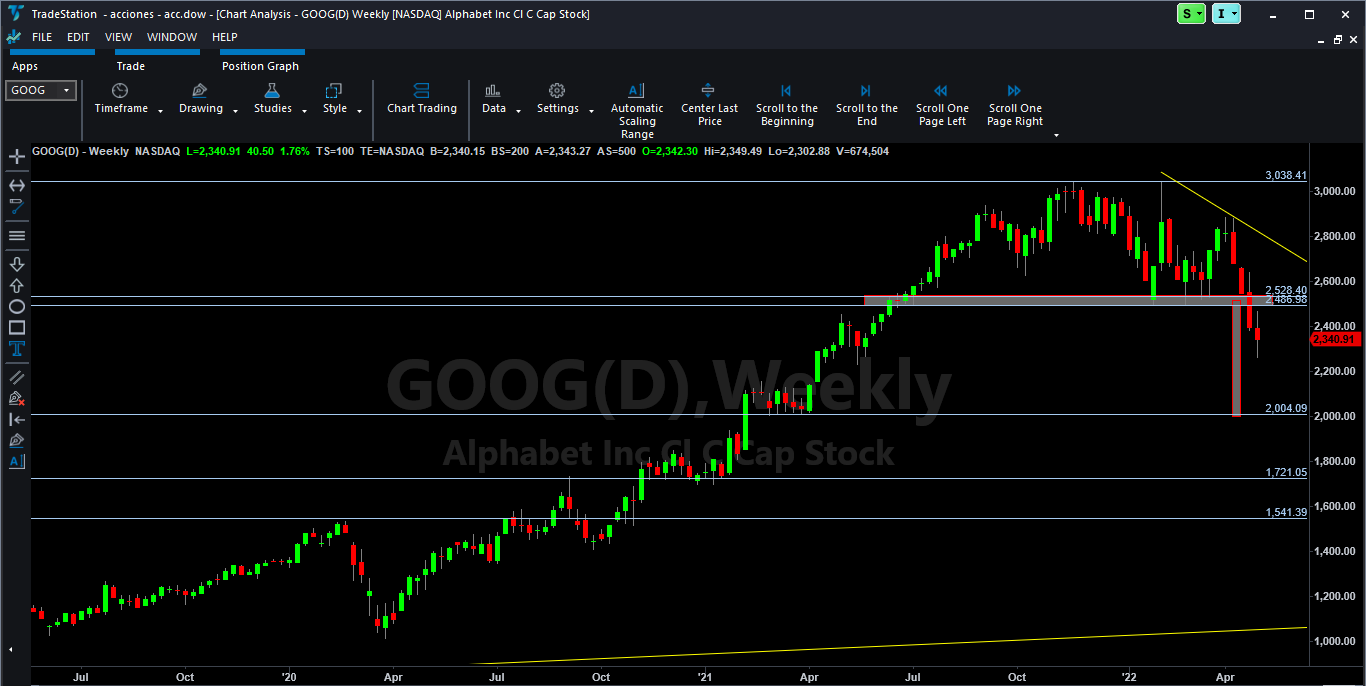Click the pen with red X icon
1366x686 pixels.
click(x=17, y=398)
